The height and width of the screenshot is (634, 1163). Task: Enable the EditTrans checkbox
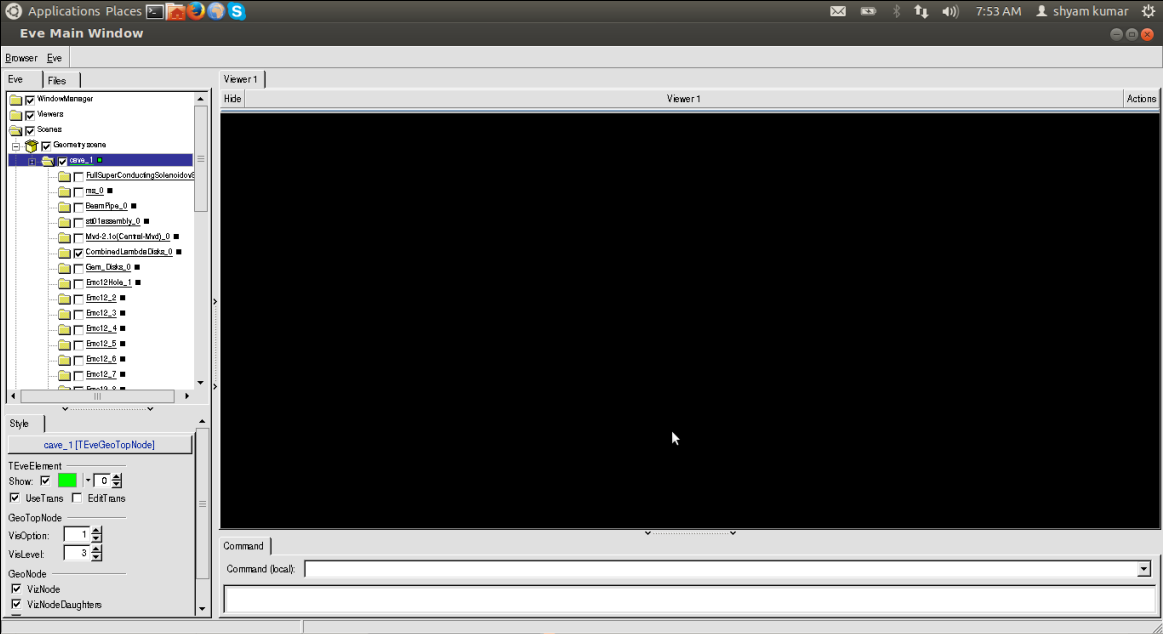click(78, 498)
